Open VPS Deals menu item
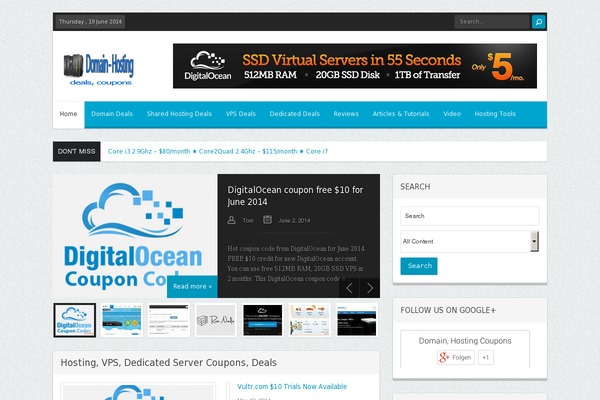The width and height of the screenshot is (600, 400). click(241, 114)
